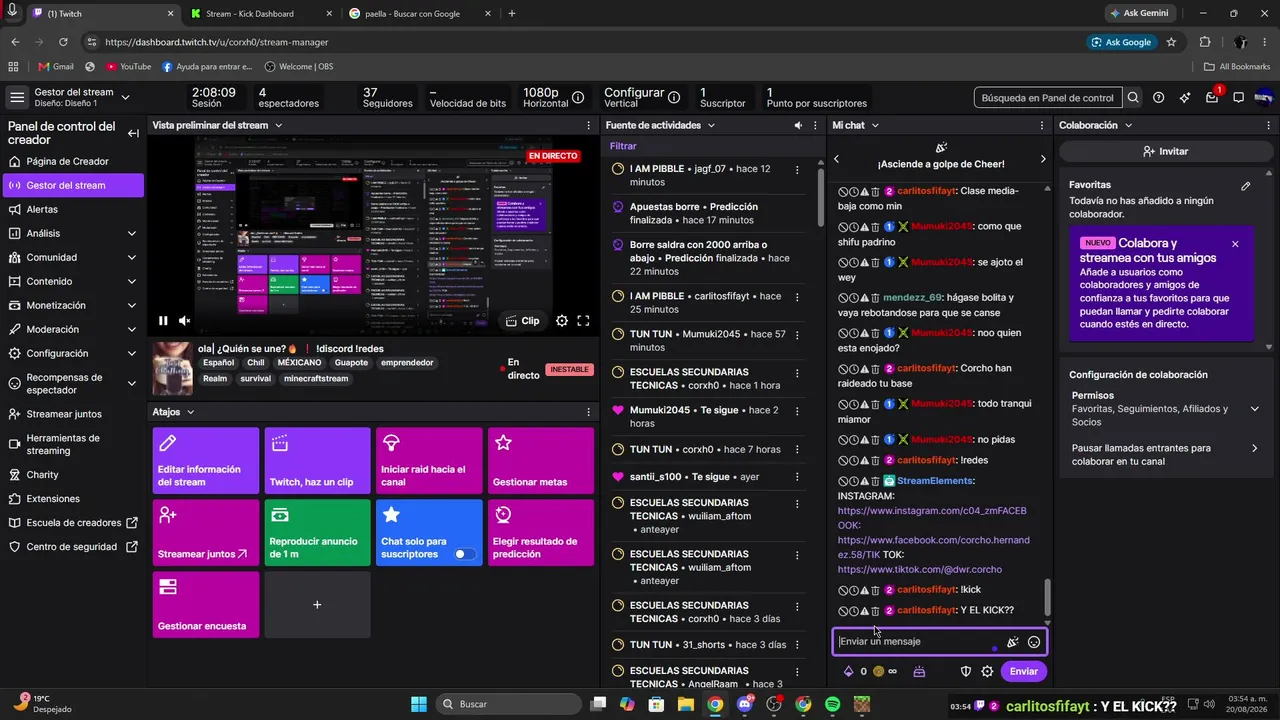Switch to the paella Google search tab
Screen dimensions: 1280x720
(420, 14)
